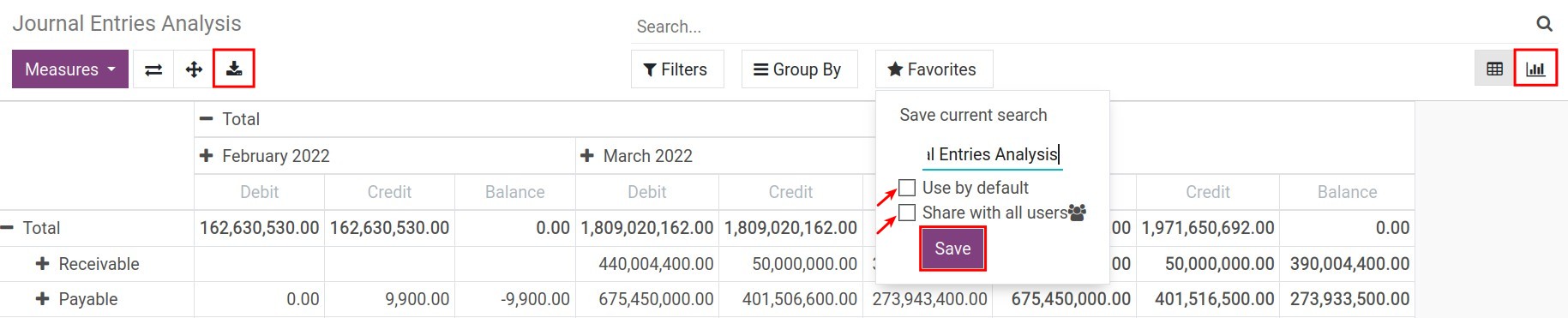
Task: Sort by March Credit column
Action: point(790,192)
